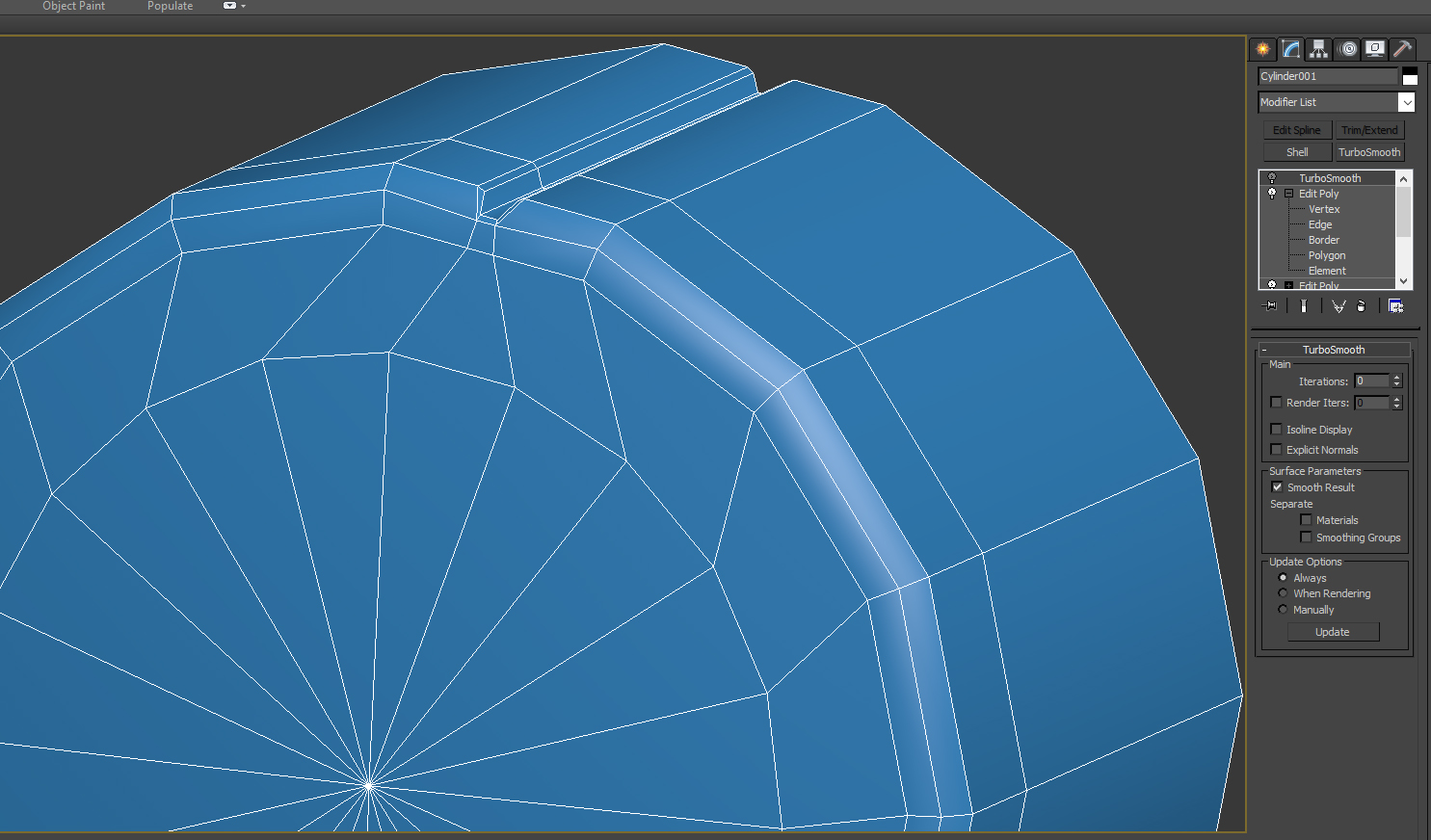1431x840 pixels.
Task: Select Element sub-object level
Action: coord(1327,271)
